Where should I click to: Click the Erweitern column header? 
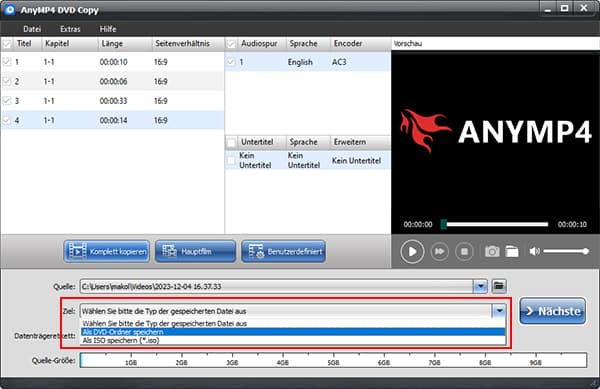click(360, 142)
